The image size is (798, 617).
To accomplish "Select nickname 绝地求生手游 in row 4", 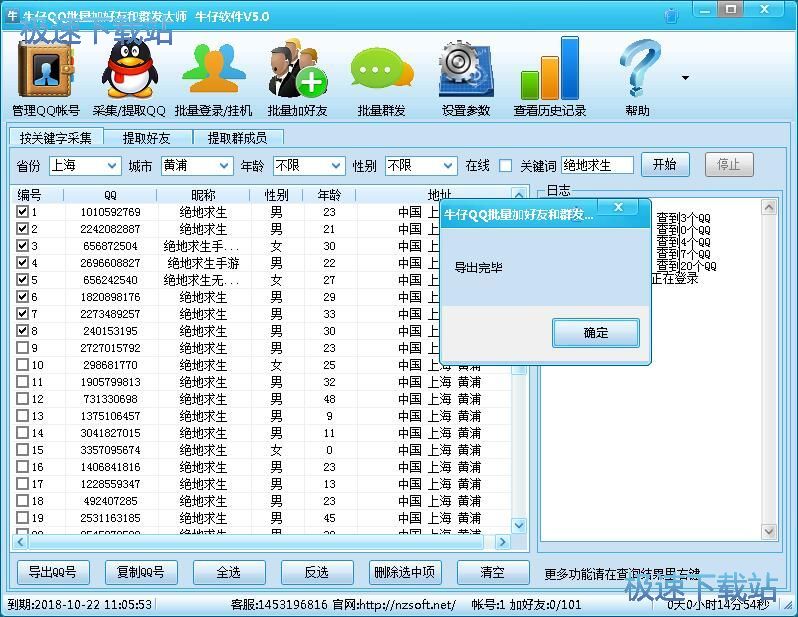I will [203, 263].
